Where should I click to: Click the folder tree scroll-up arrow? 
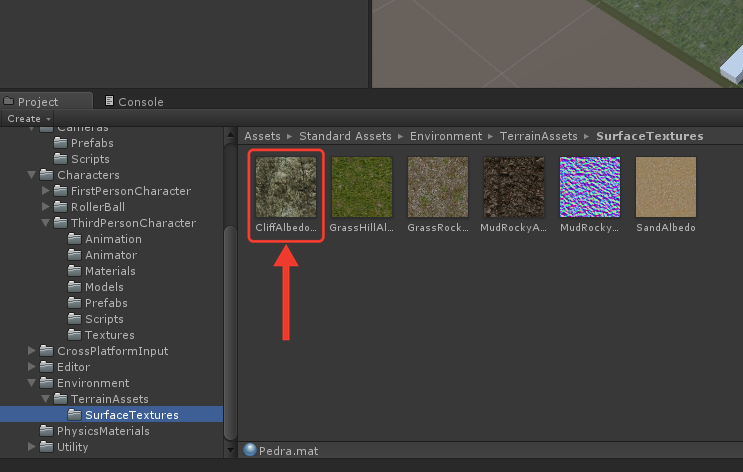[230, 135]
